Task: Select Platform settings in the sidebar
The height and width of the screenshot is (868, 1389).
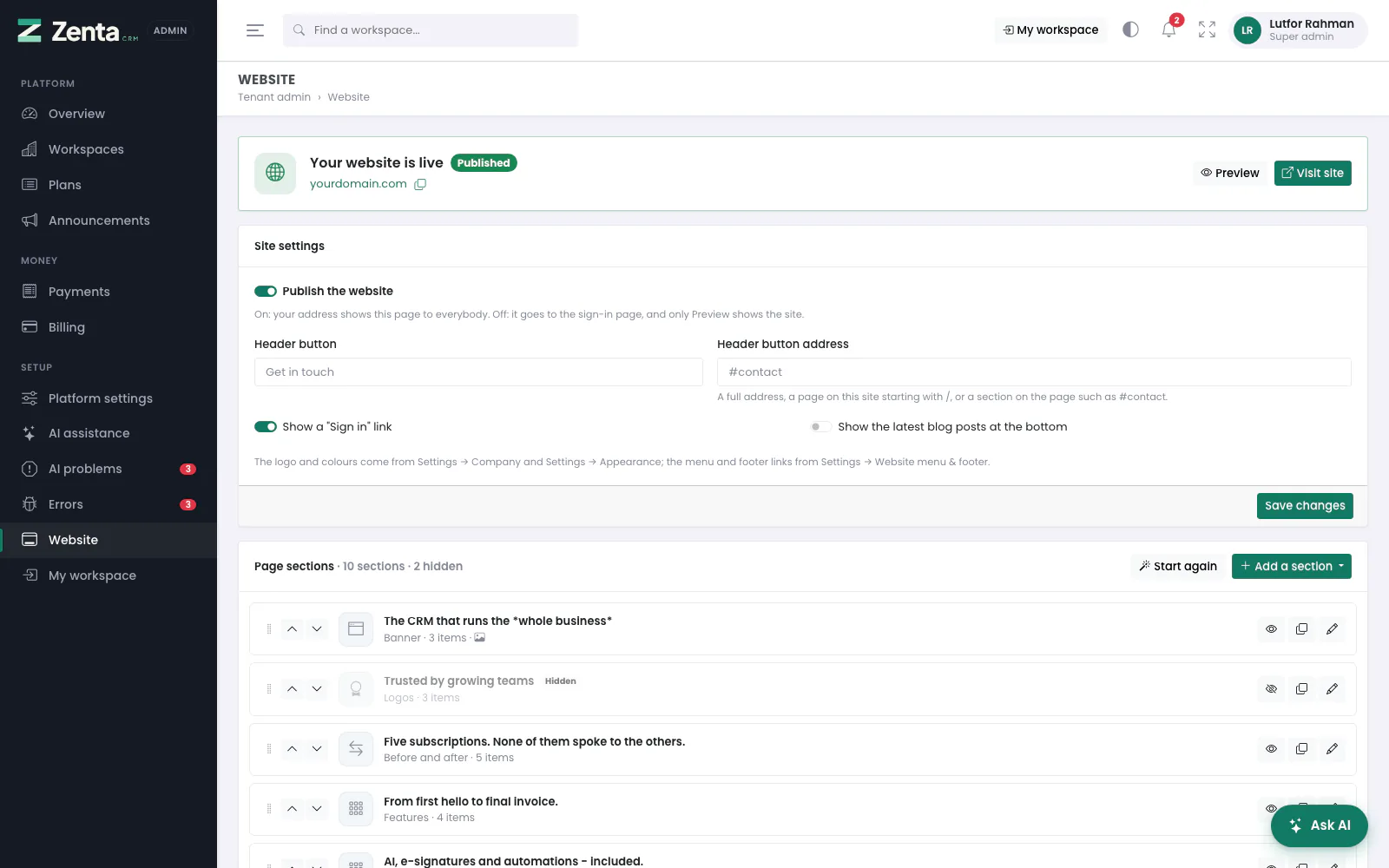Action: [x=109, y=398]
